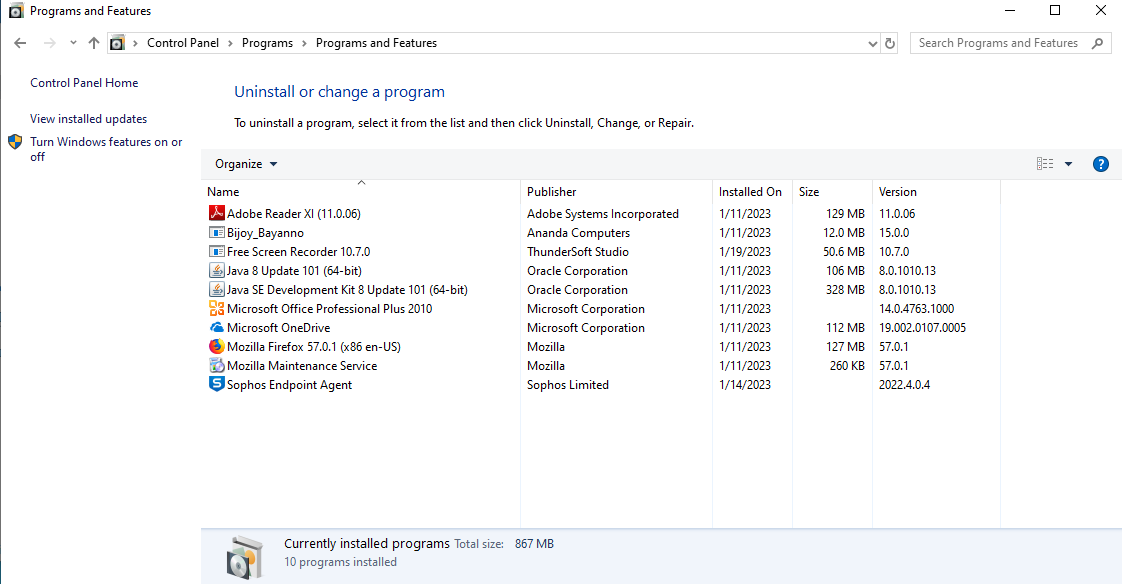Click the Adobe Reader XI program icon
Viewport: 1122px width, 584px height.
pyautogui.click(x=216, y=213)
